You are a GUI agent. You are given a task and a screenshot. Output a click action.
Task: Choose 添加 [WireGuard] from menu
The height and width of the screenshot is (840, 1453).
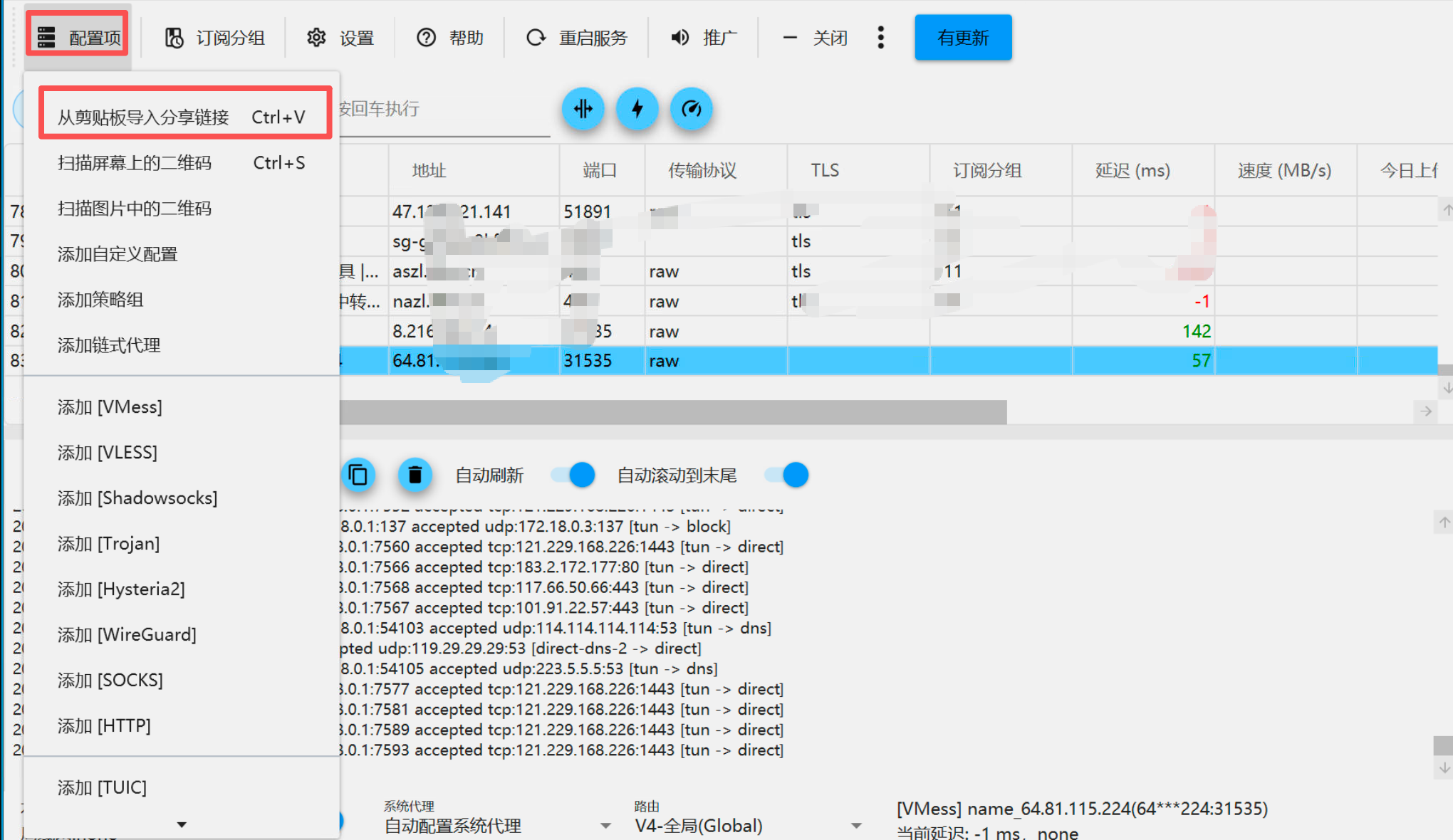(x=182, y=635)
